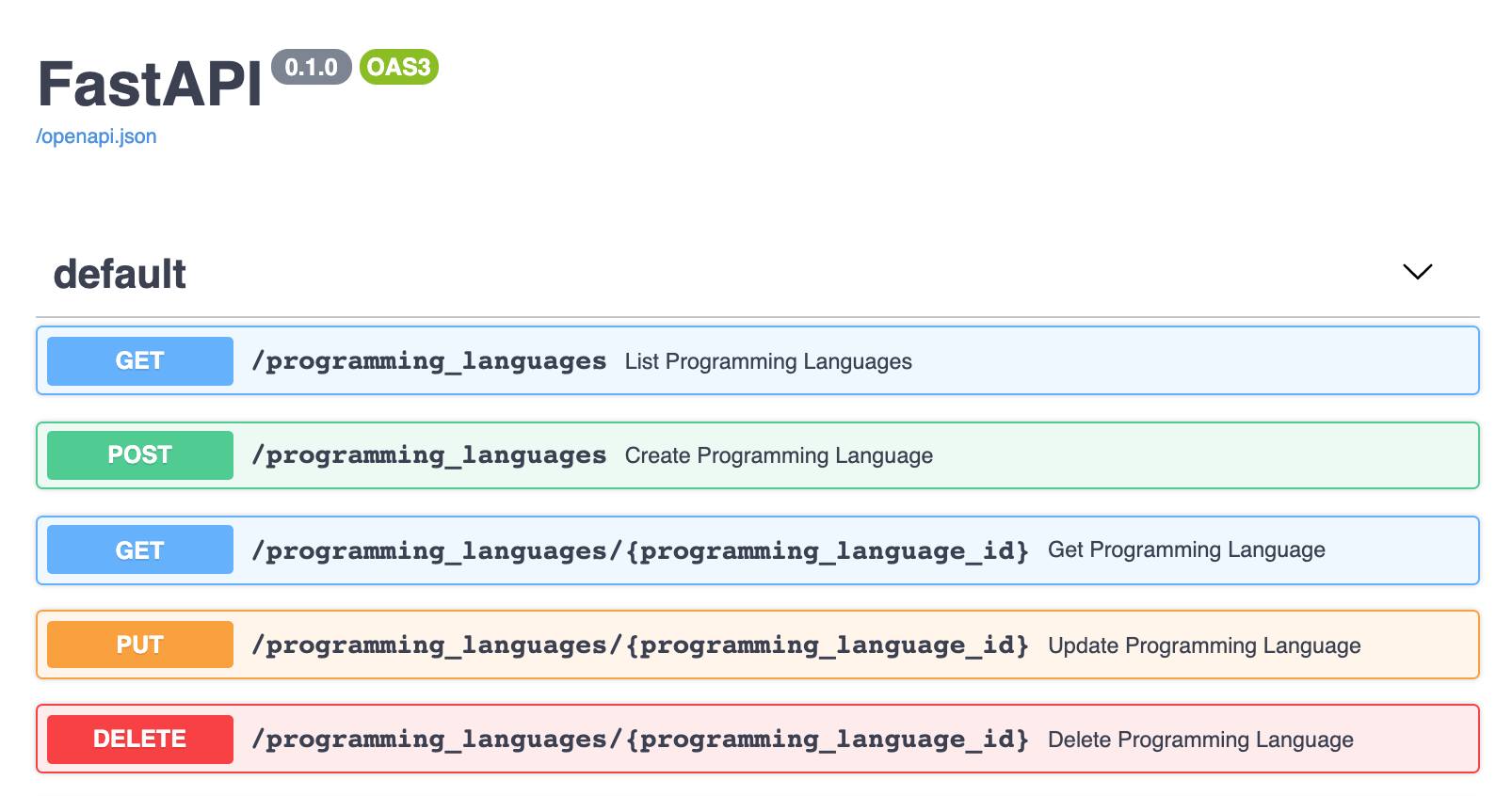Click the orange PUT method badge

pos(140,645)
